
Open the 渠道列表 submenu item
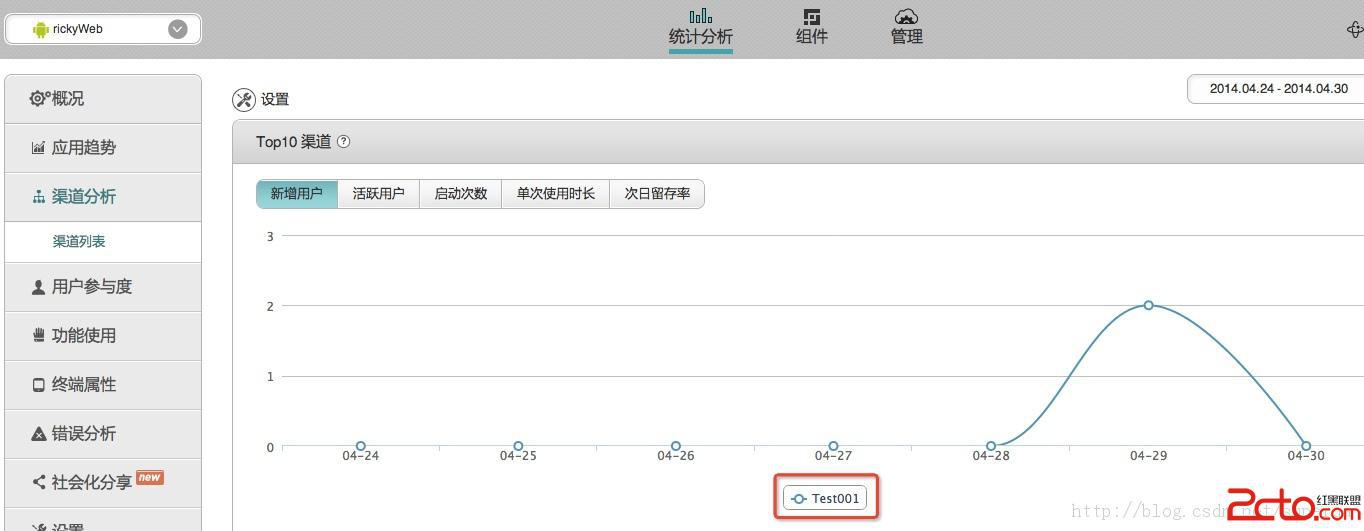[x=79, y=242]
